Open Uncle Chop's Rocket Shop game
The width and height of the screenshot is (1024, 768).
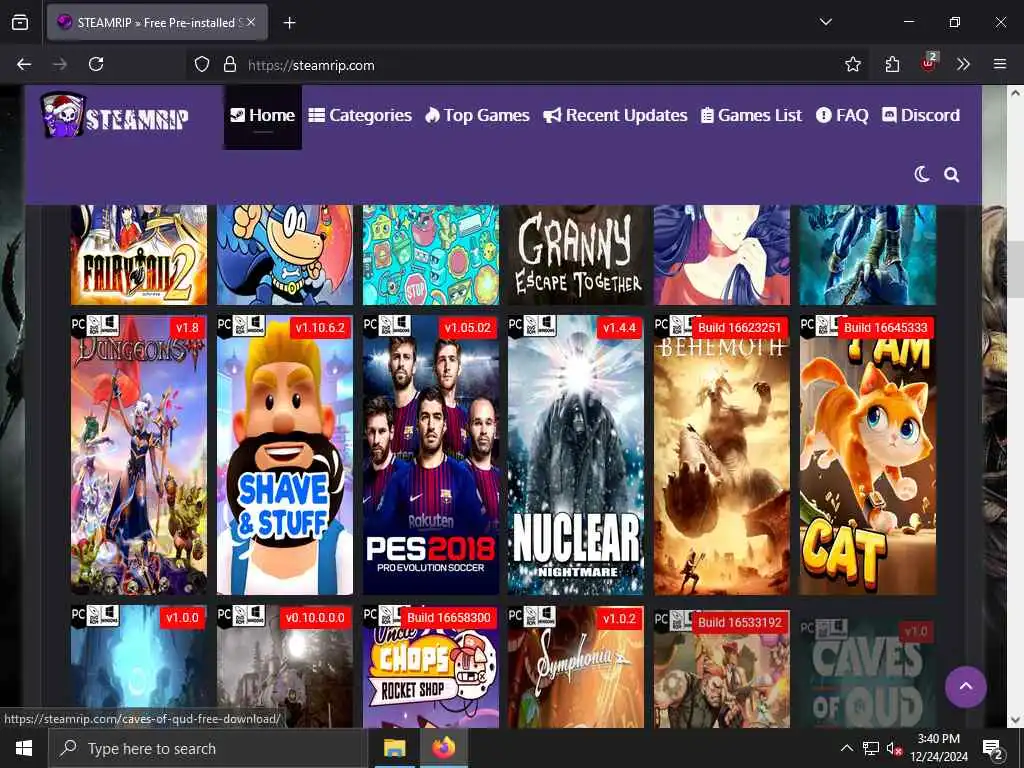(x=430, y=667)
